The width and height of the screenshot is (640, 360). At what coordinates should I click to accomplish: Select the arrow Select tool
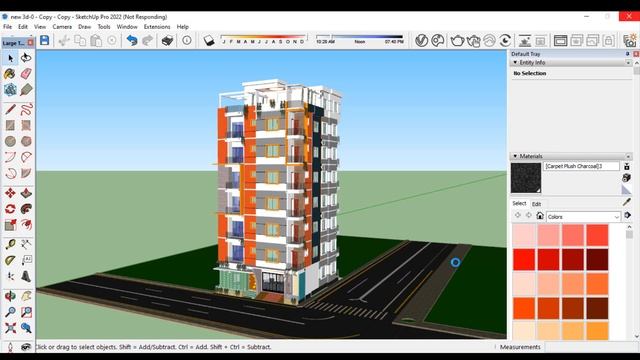click(x=10, y=58)
